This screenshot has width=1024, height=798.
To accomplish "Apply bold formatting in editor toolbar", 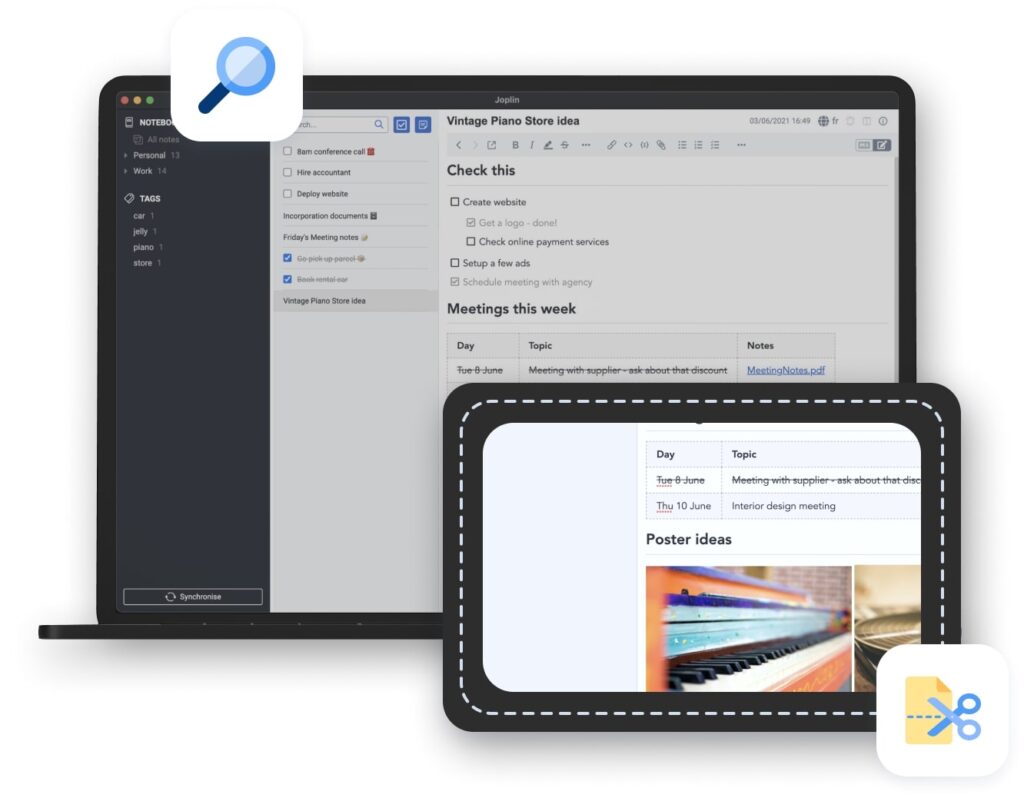I will (x=516, y=145).
